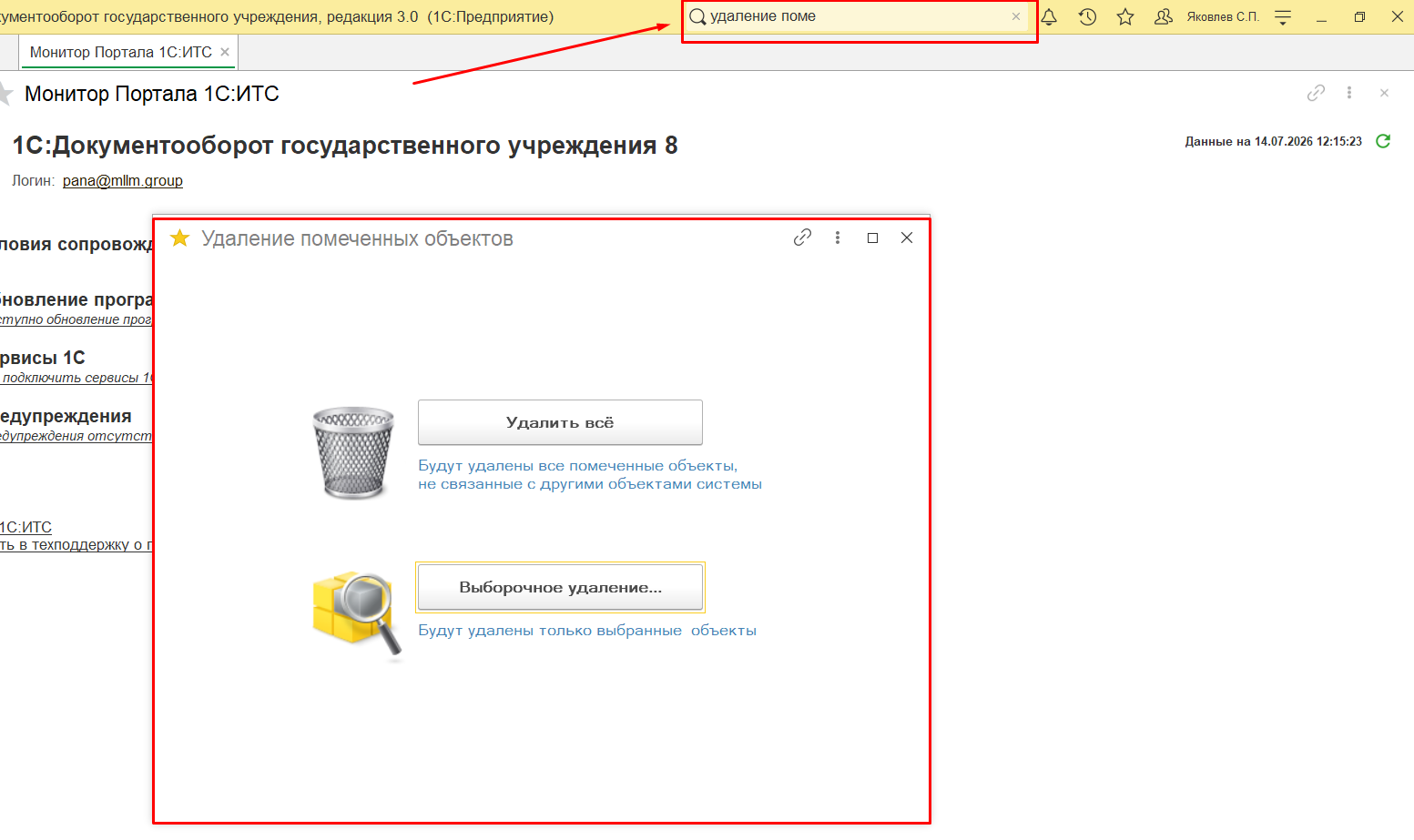This screenshot has width=1414, height=840.
Task: Focus the search field with 'удаление поме'
Action: tap(859, 16)
